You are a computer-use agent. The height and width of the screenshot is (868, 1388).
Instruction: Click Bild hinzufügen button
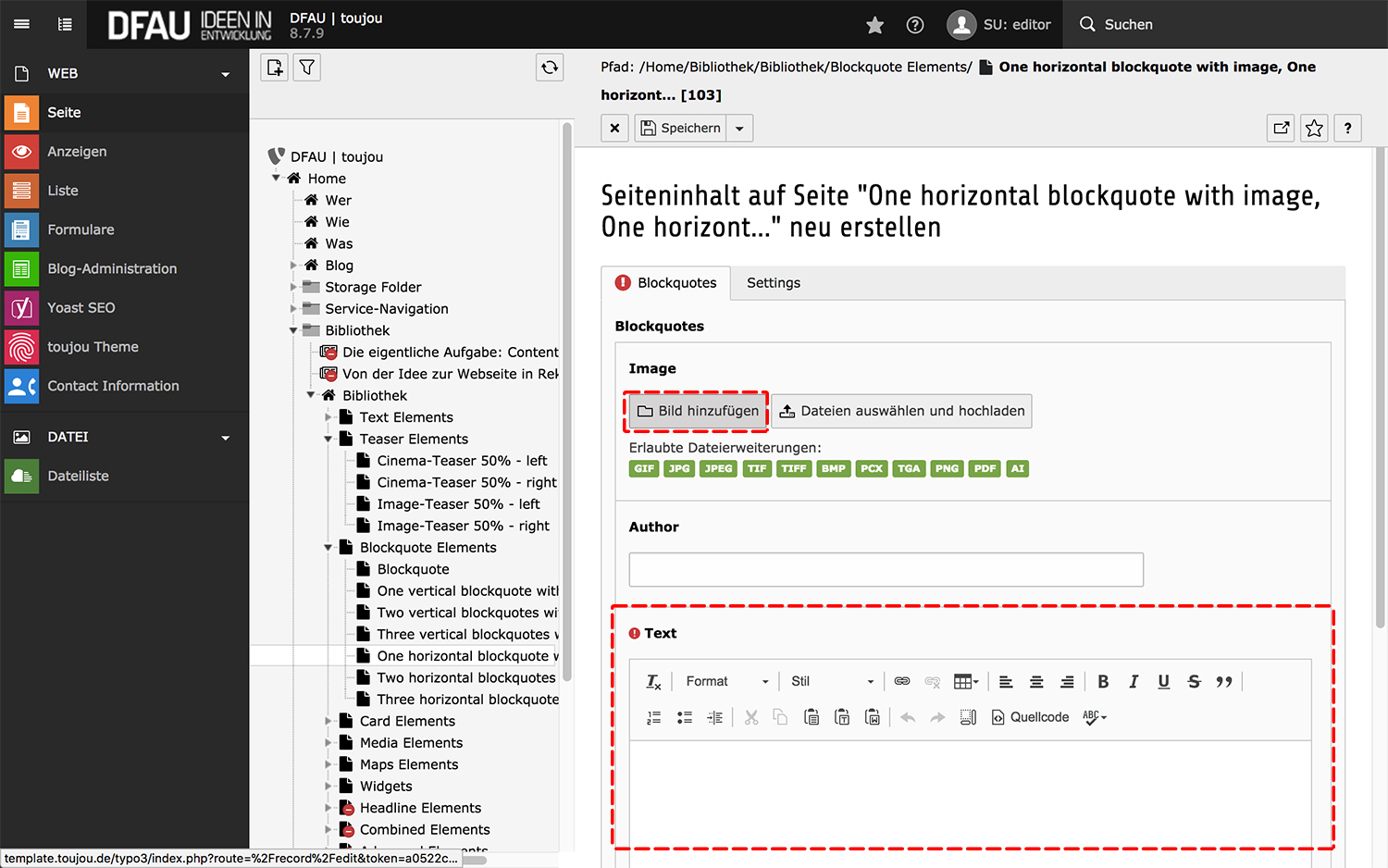coord(699,411)
